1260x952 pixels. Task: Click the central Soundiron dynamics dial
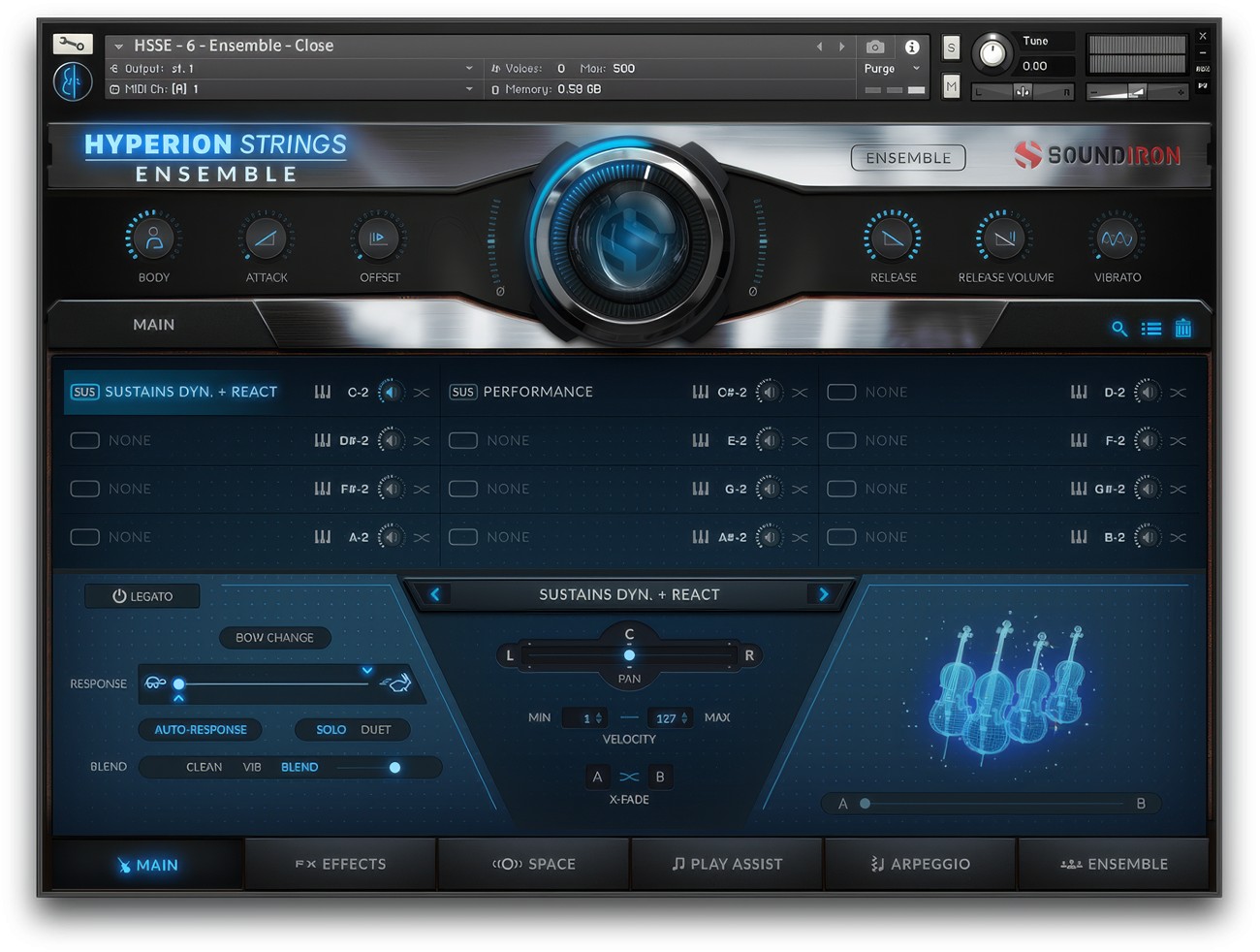click(x=629, y=239)
